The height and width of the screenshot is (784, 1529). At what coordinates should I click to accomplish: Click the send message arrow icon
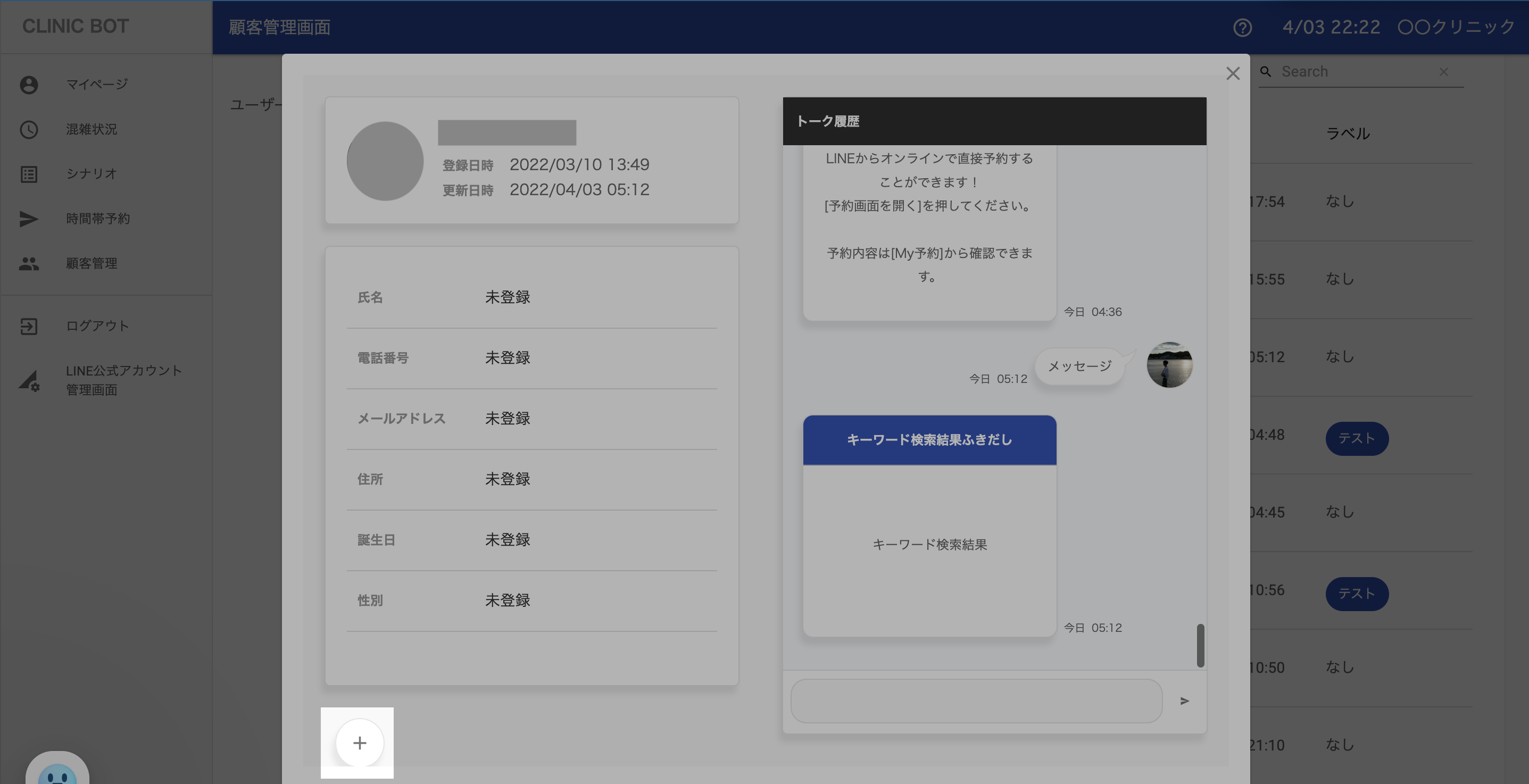(x=1184, y=701)
